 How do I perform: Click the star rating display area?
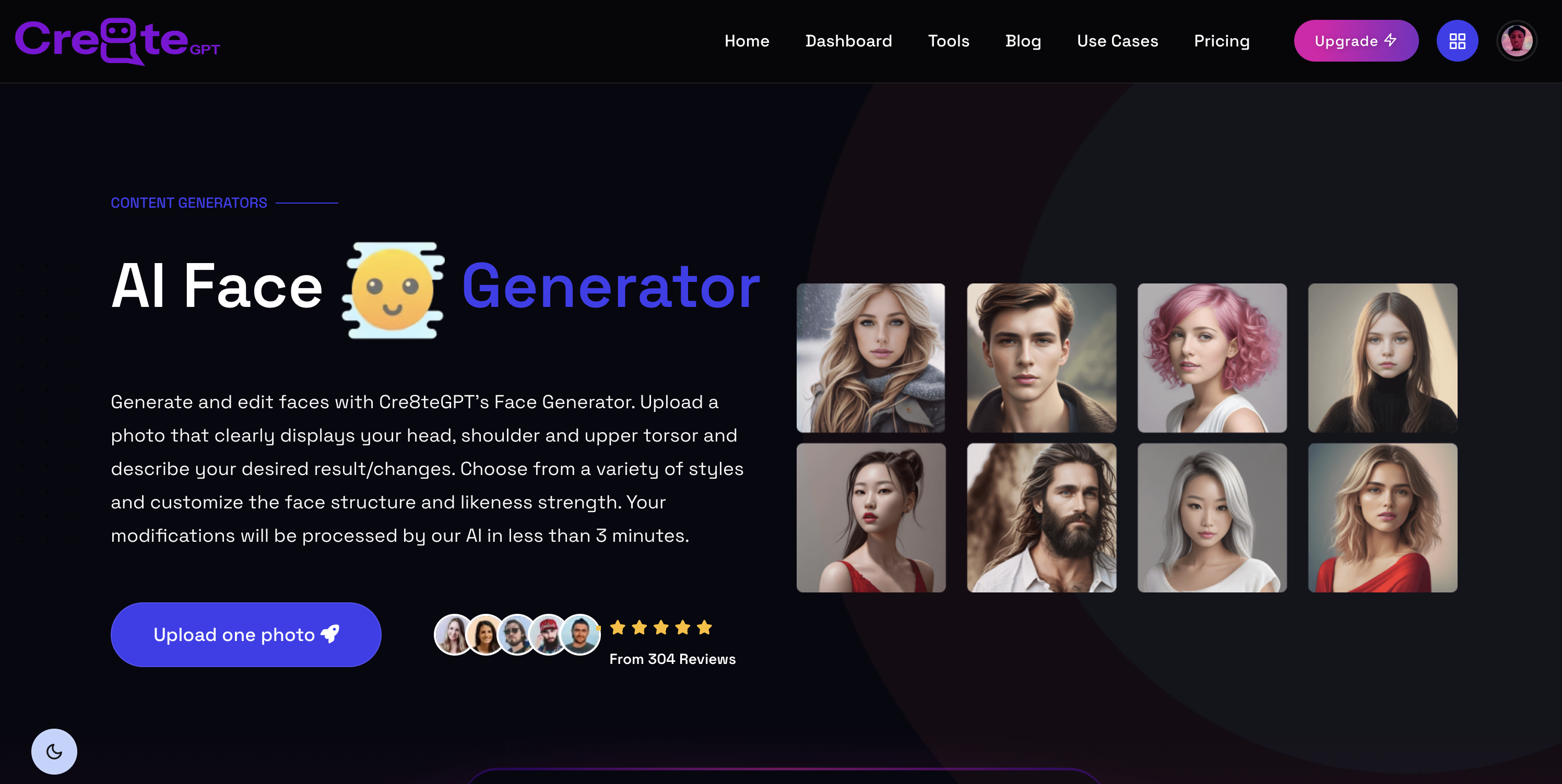pyautogui.click(x=660, y=627)
